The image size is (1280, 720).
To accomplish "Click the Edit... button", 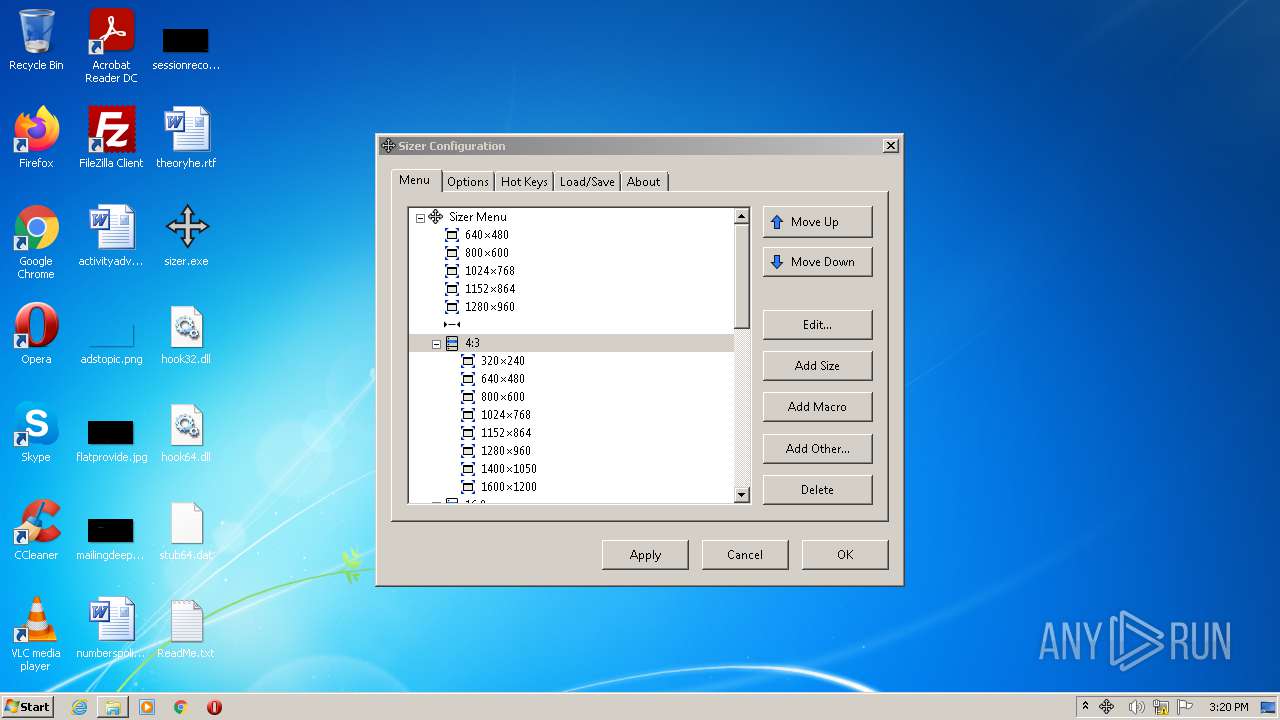I will (x=817, y=325).
